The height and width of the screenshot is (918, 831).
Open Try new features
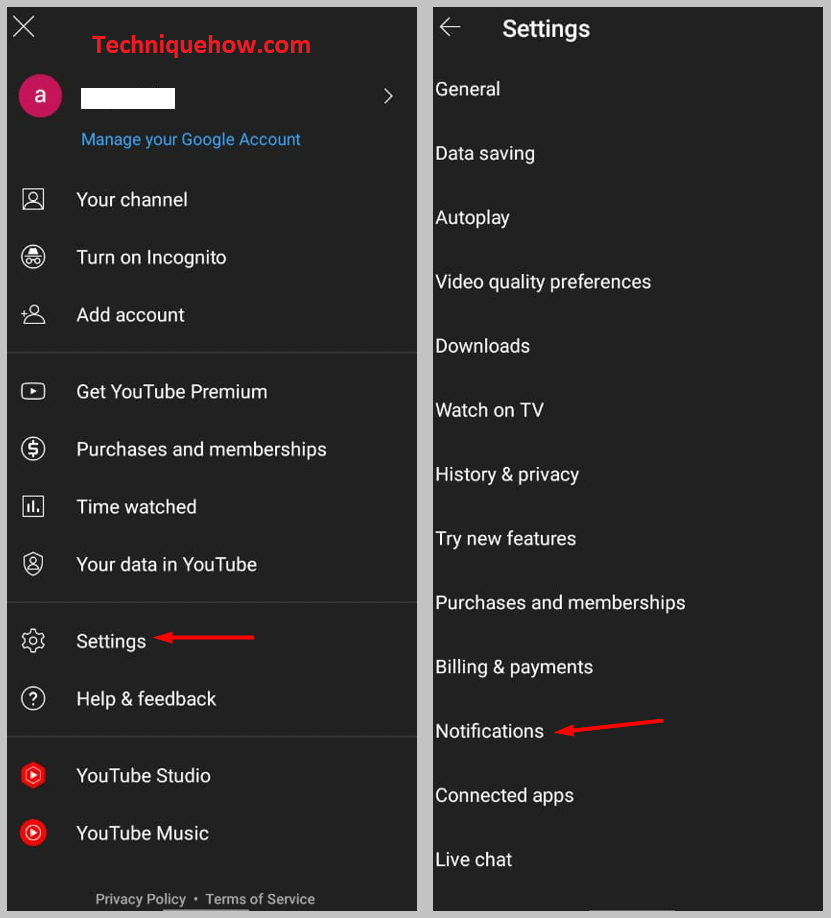tap(505, 539)
